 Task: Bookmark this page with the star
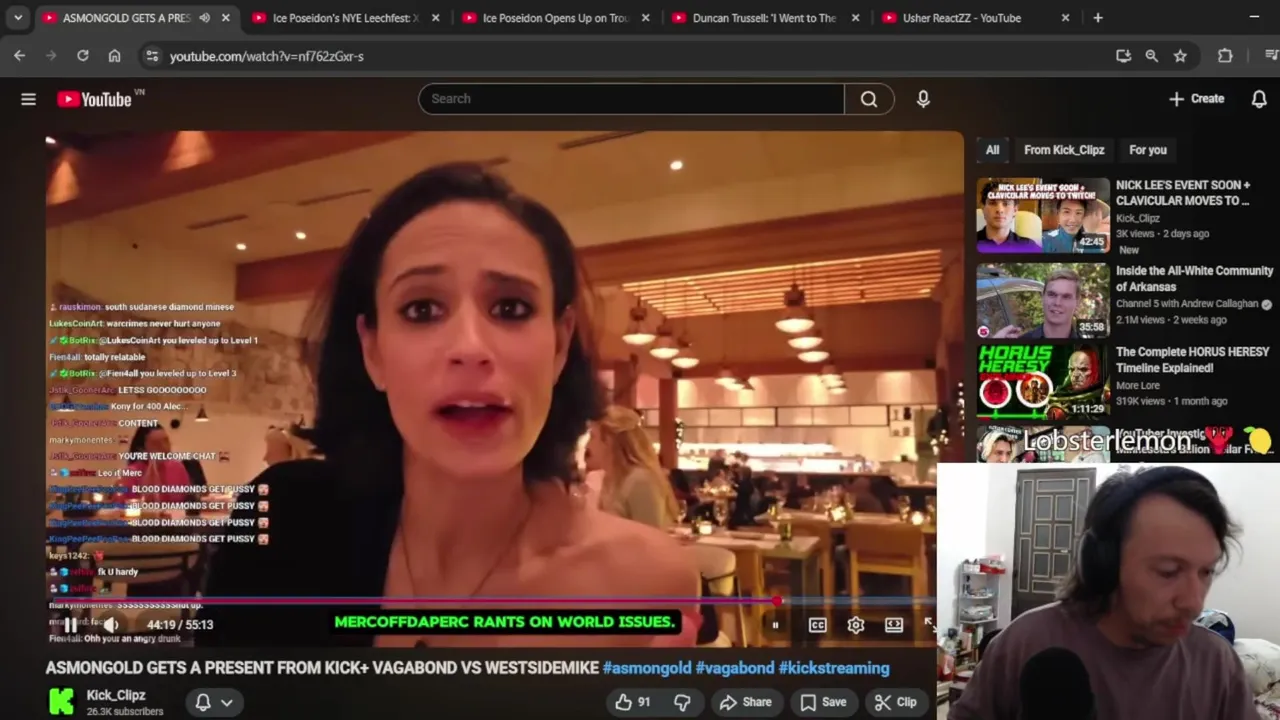(1180, 56)
